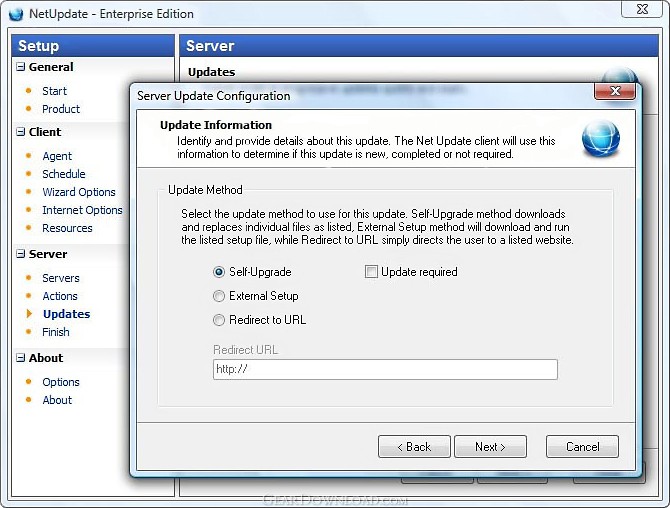Close the NetUpdate main window
This screenshot has height=508, width=670.
click(x=642, y=9)
